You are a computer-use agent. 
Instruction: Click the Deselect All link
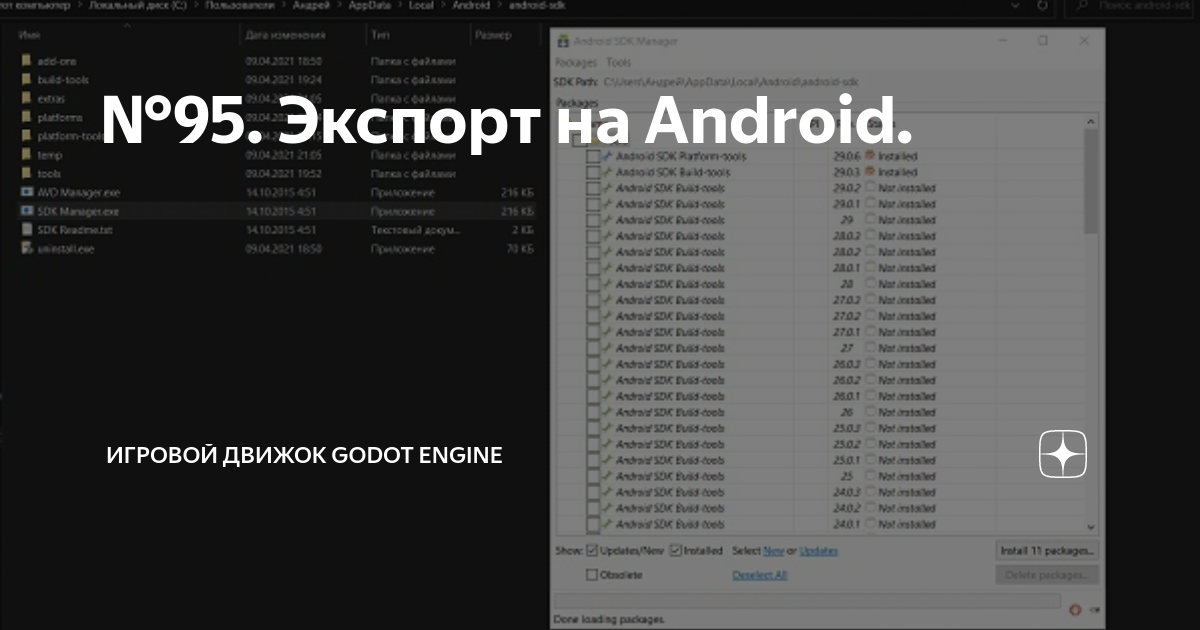[760, 574]
